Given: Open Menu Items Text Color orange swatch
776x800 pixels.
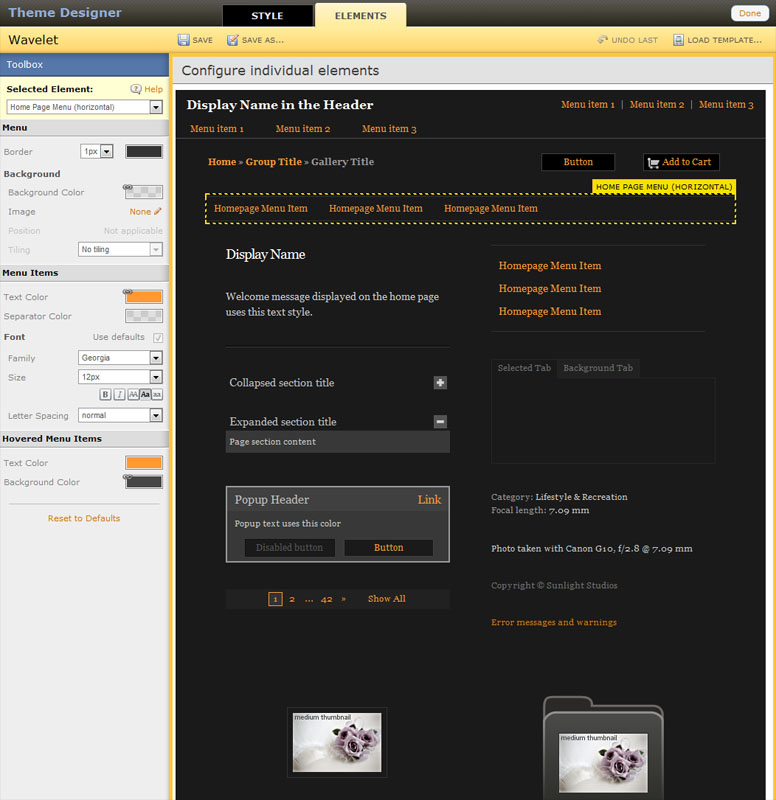Looking at the screenshot, I should [x=144, y=297].
